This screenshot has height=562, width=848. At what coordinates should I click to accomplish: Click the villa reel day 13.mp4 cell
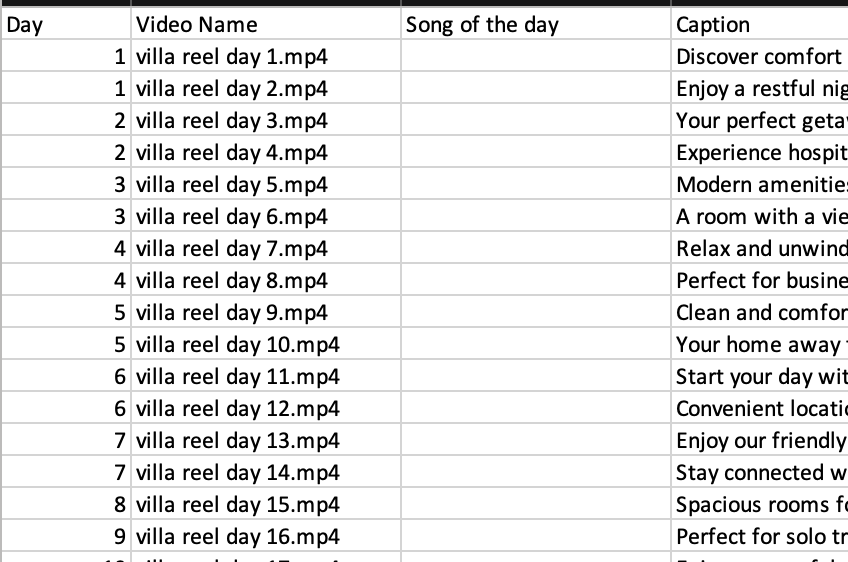click(266, 441)
